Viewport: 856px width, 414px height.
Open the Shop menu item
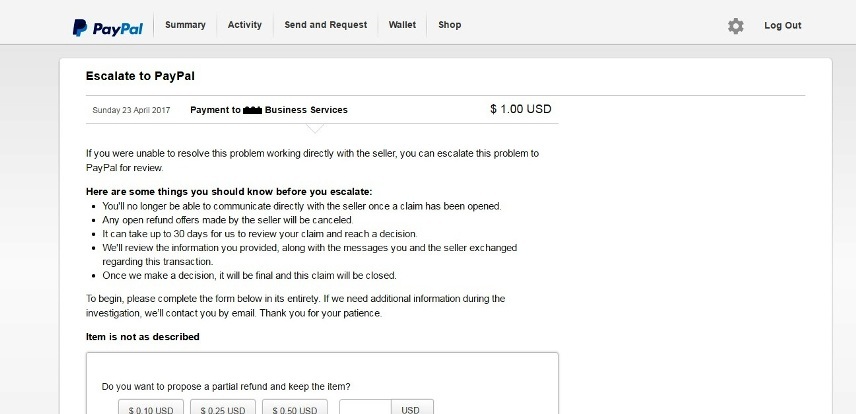(450, 25)
